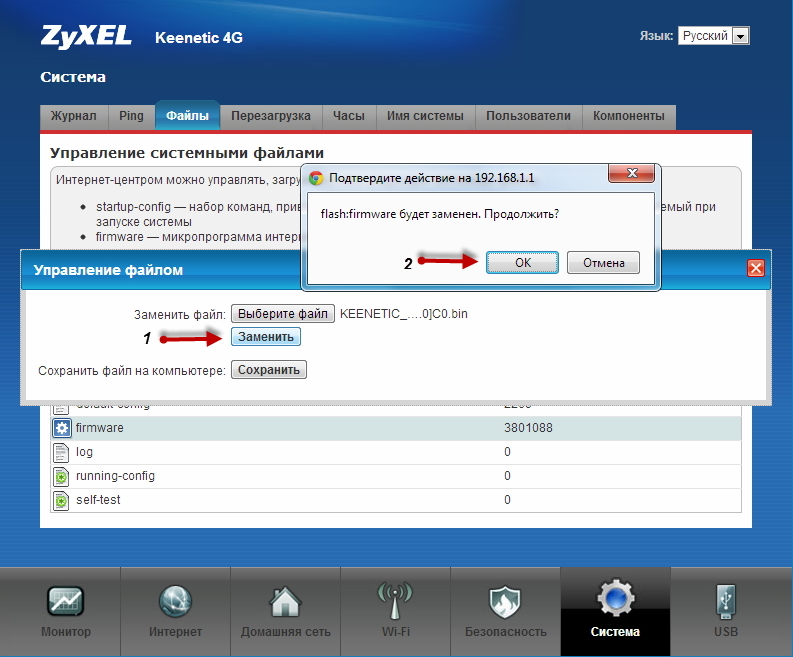This screenshot has height=657, width=793.
Task: Click the Заменить button
Action: tap(266, 337)
